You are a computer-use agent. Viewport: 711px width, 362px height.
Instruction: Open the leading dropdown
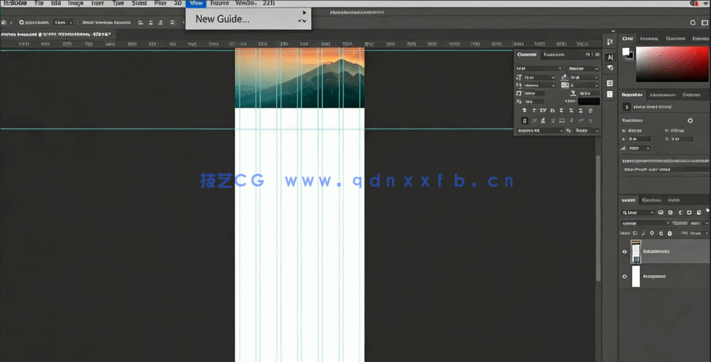tap(584, 78)
